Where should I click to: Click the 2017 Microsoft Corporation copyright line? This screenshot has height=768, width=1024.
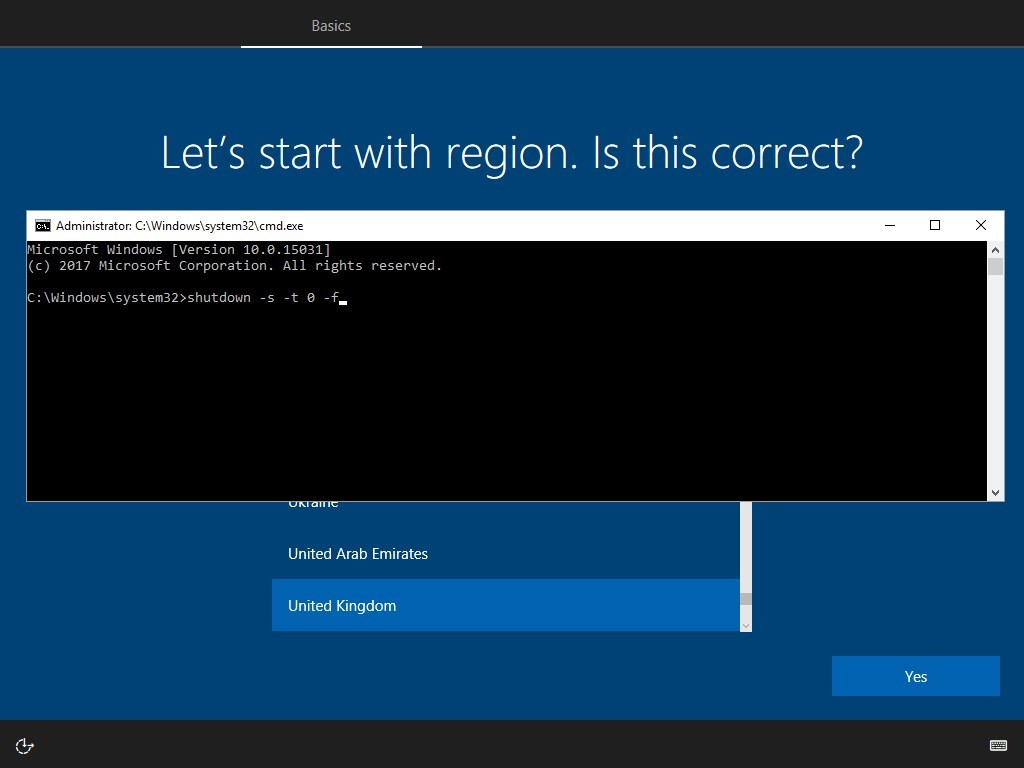[234, 266]
